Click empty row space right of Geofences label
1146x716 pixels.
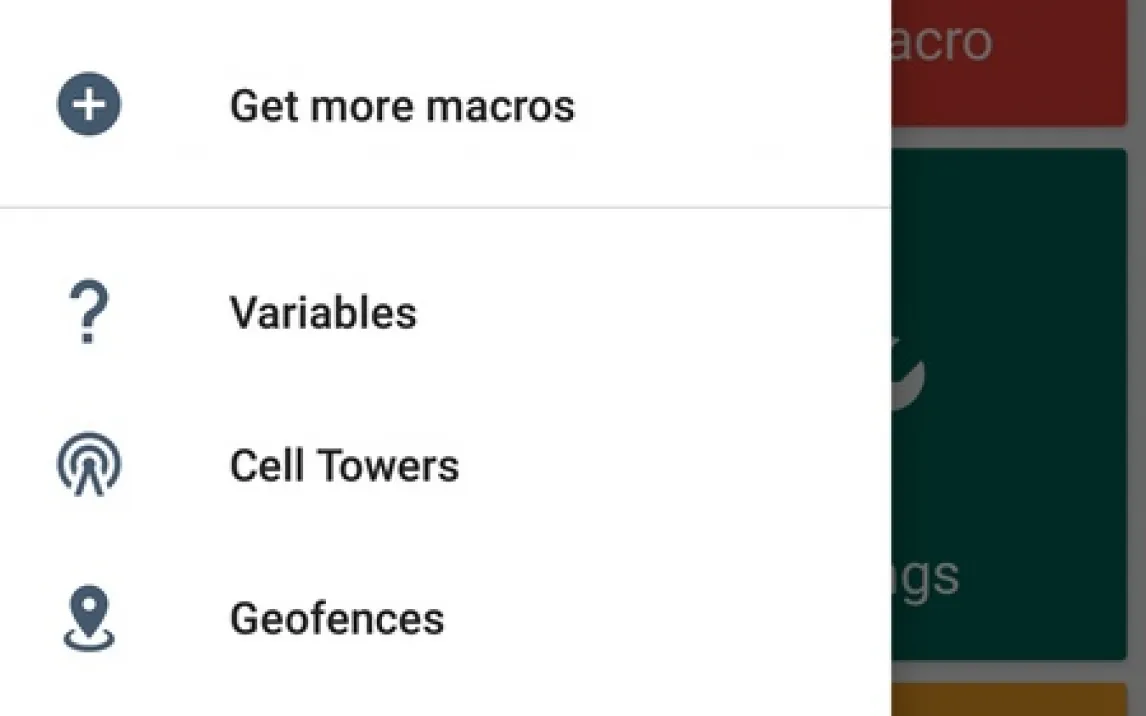click(x=660, y=618)
